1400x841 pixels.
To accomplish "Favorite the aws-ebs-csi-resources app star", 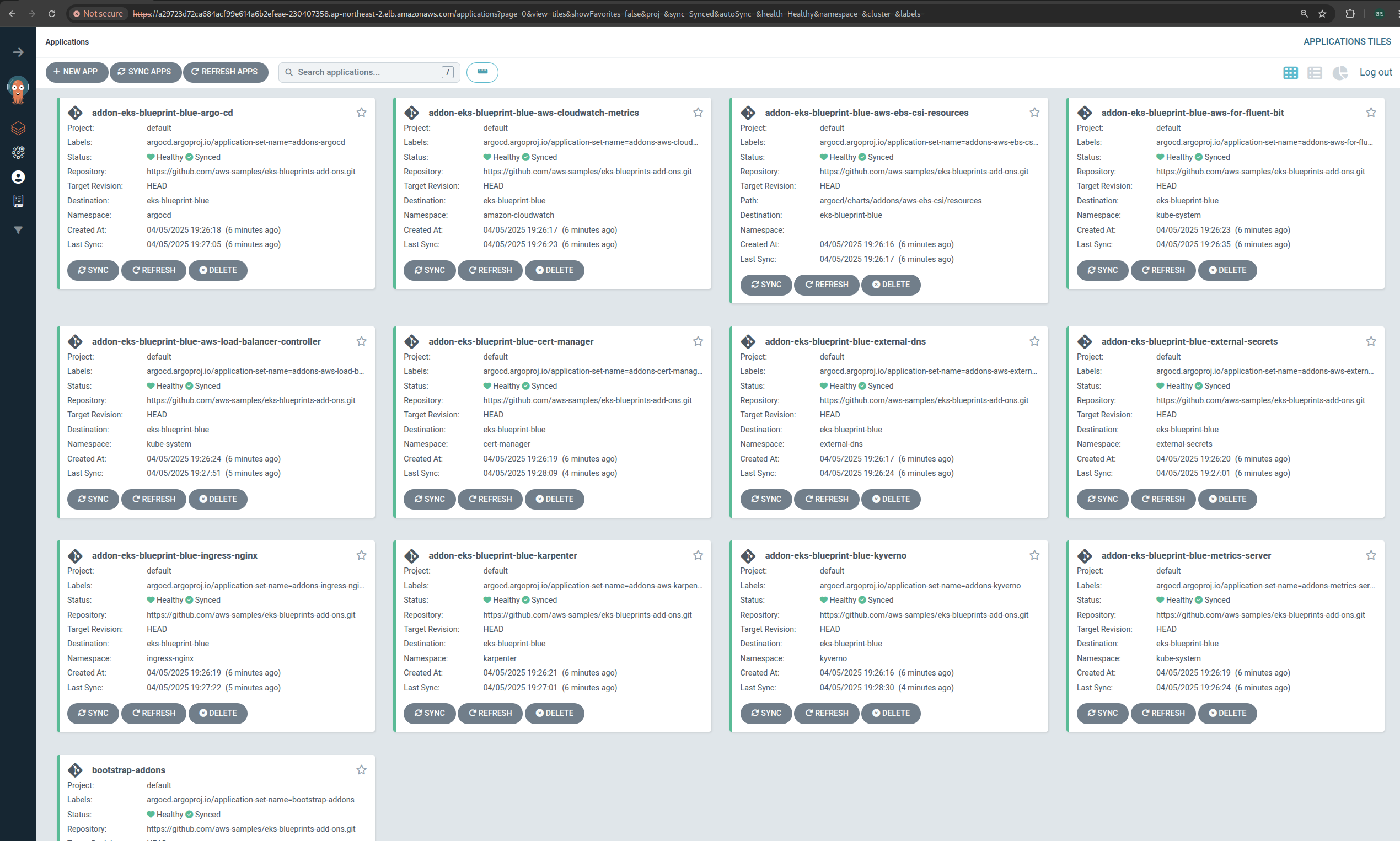I will pos(1034,113).
